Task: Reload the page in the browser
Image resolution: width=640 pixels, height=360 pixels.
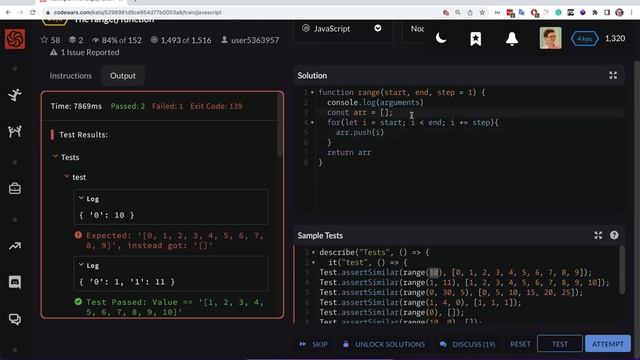Action: pos(33,12)
